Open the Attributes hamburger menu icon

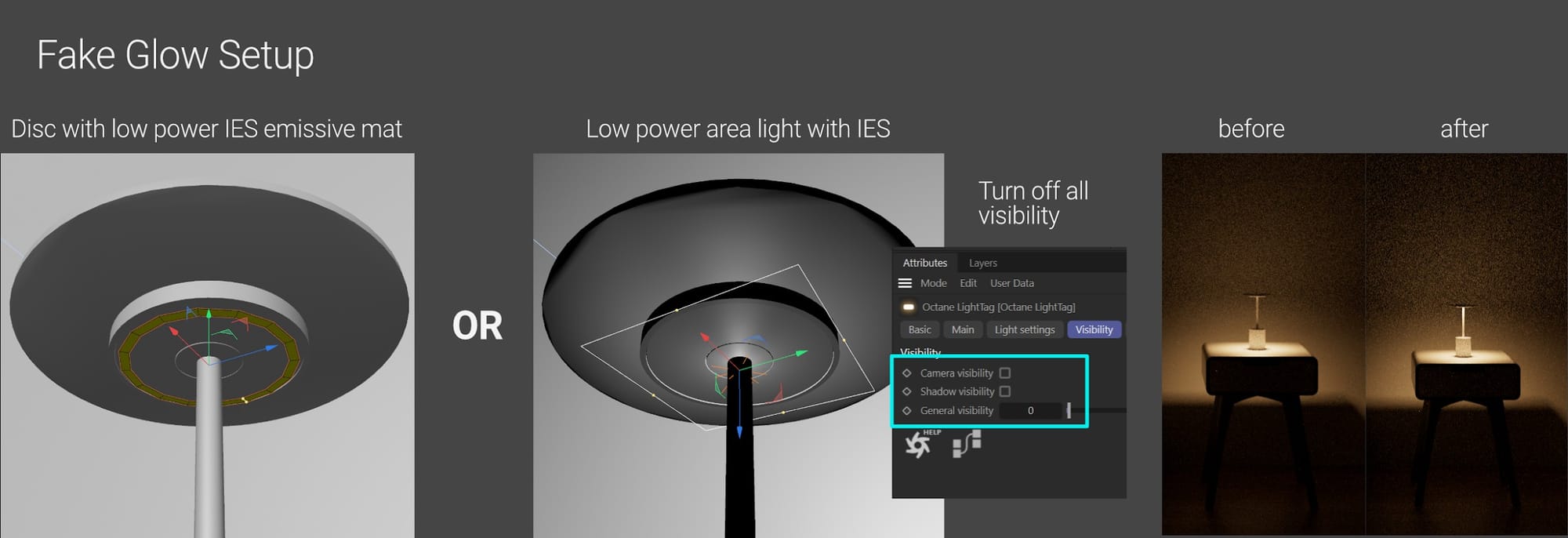pos(905,283)
